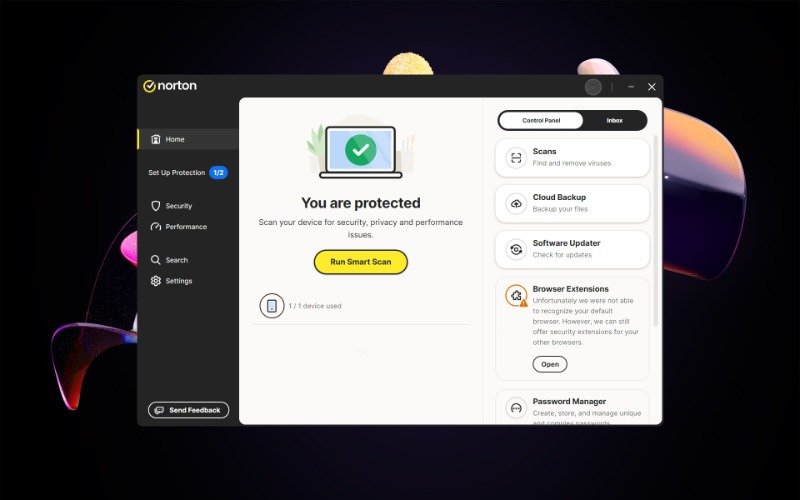Click the Search magnifier icon
Screen dimensions: 800x500
(156, 260)
